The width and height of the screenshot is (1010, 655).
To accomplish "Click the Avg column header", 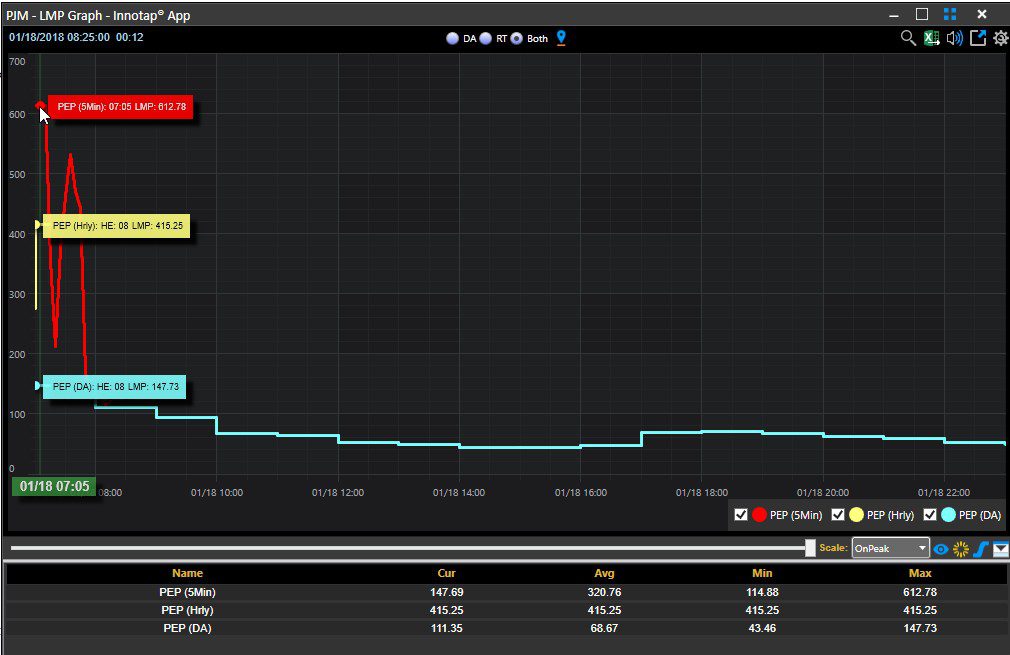I will [x=604, y=573].
